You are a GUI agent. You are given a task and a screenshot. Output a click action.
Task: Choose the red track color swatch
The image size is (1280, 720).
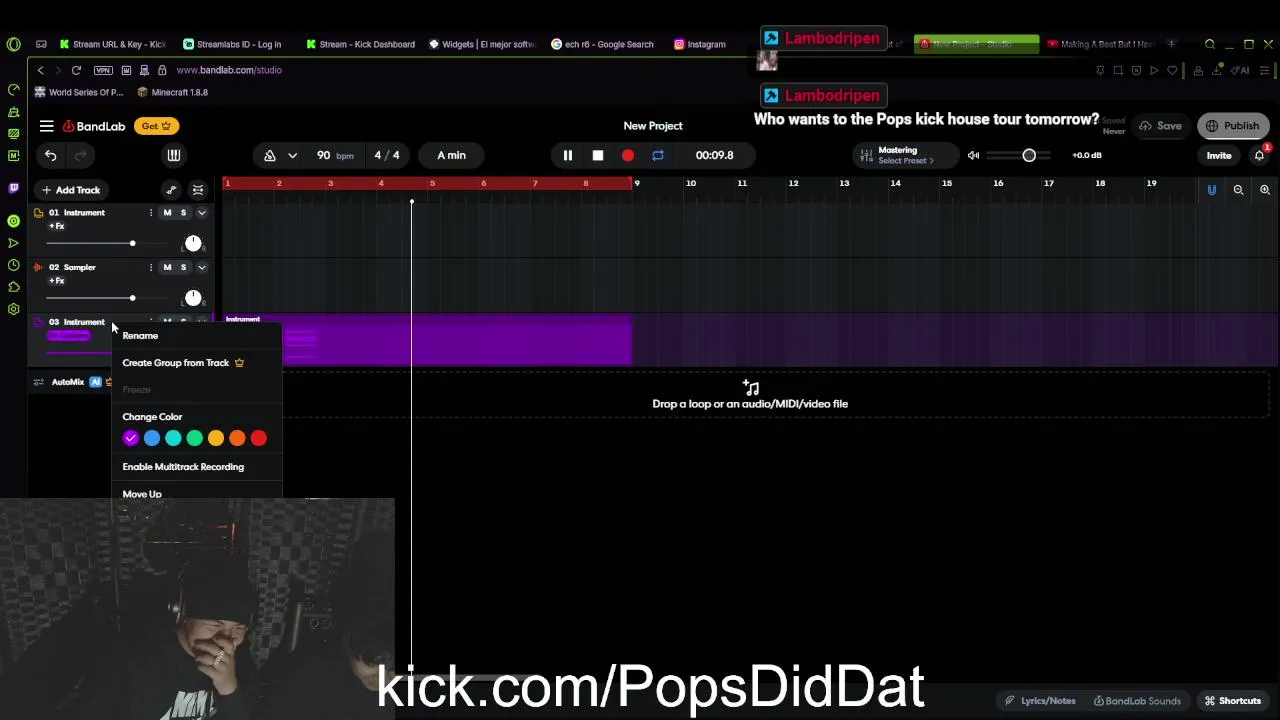pyautogui.click(x=259, y=438)
